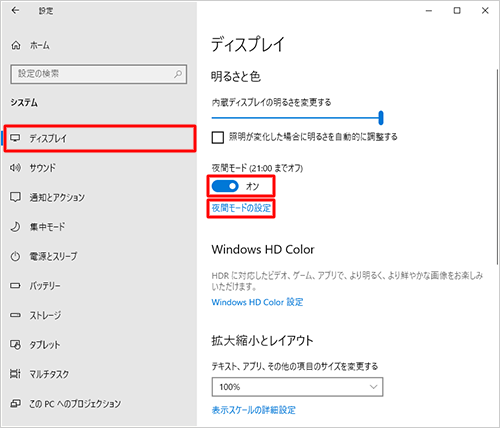Click the システム category label
Viewport: 500px width, 428px height.
pyautogui.click(x=24, y=103)
